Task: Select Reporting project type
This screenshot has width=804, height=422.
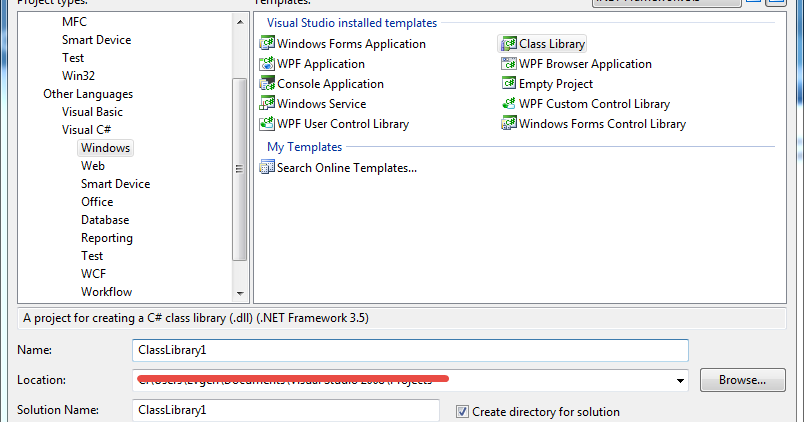Action: [107, 238]
